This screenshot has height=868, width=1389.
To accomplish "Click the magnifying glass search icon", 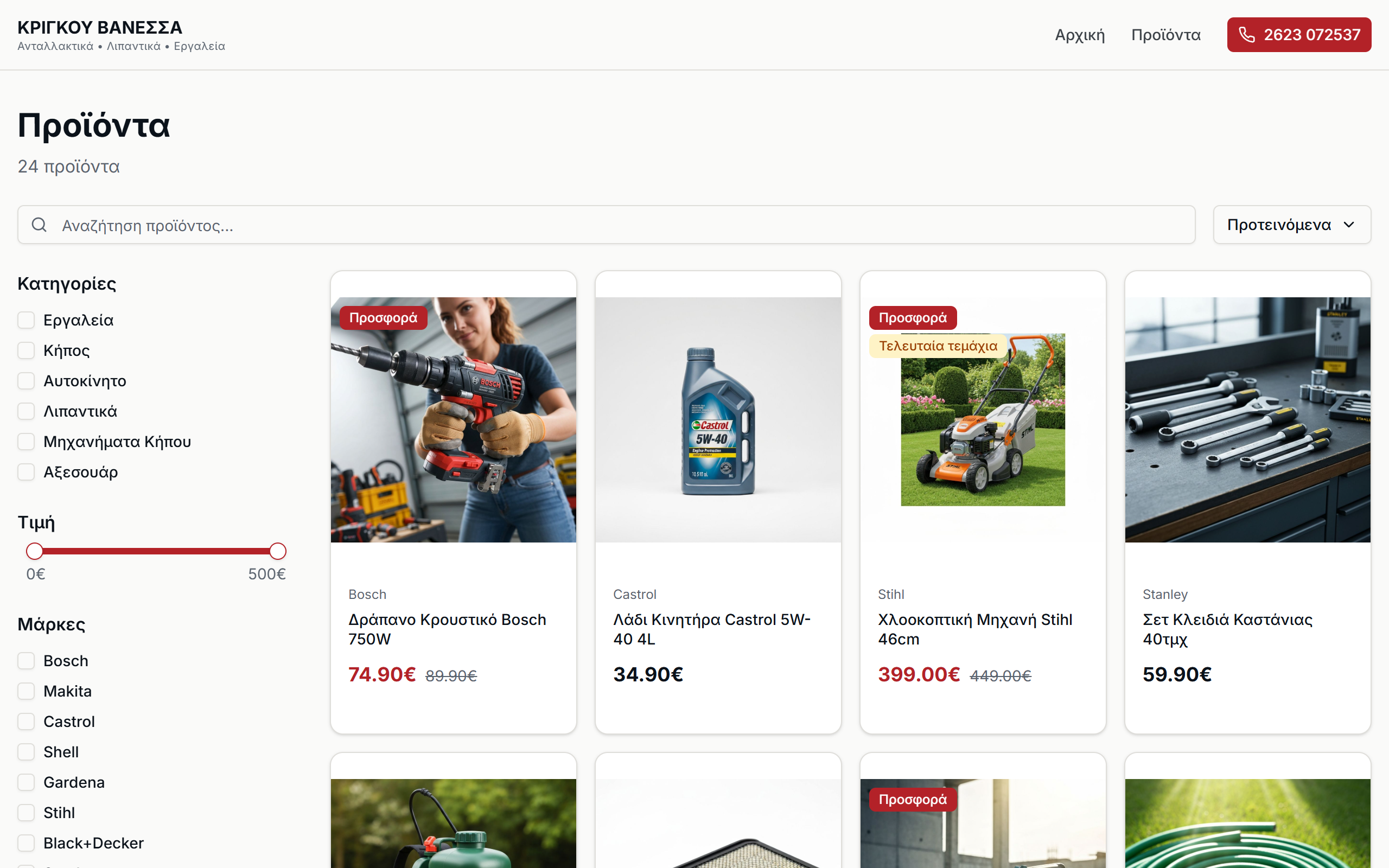I will pos(39,225).
